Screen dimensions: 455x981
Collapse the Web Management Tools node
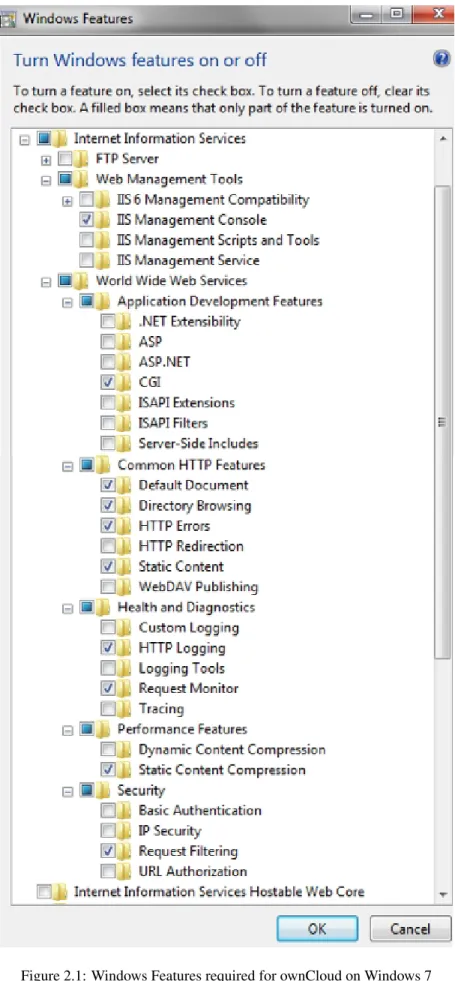(x=46, y=180)
